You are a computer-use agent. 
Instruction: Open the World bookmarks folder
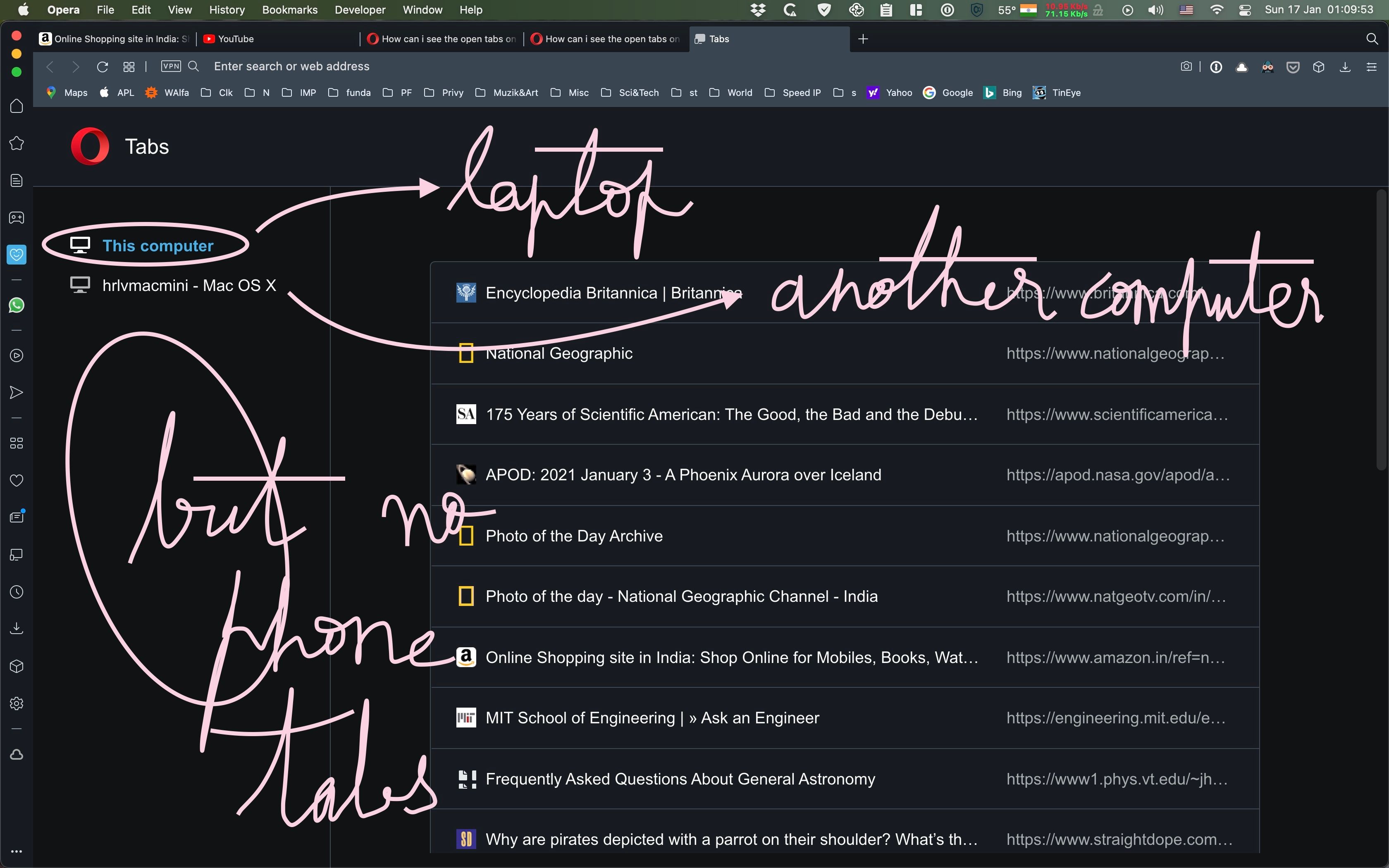click(730, 93)
